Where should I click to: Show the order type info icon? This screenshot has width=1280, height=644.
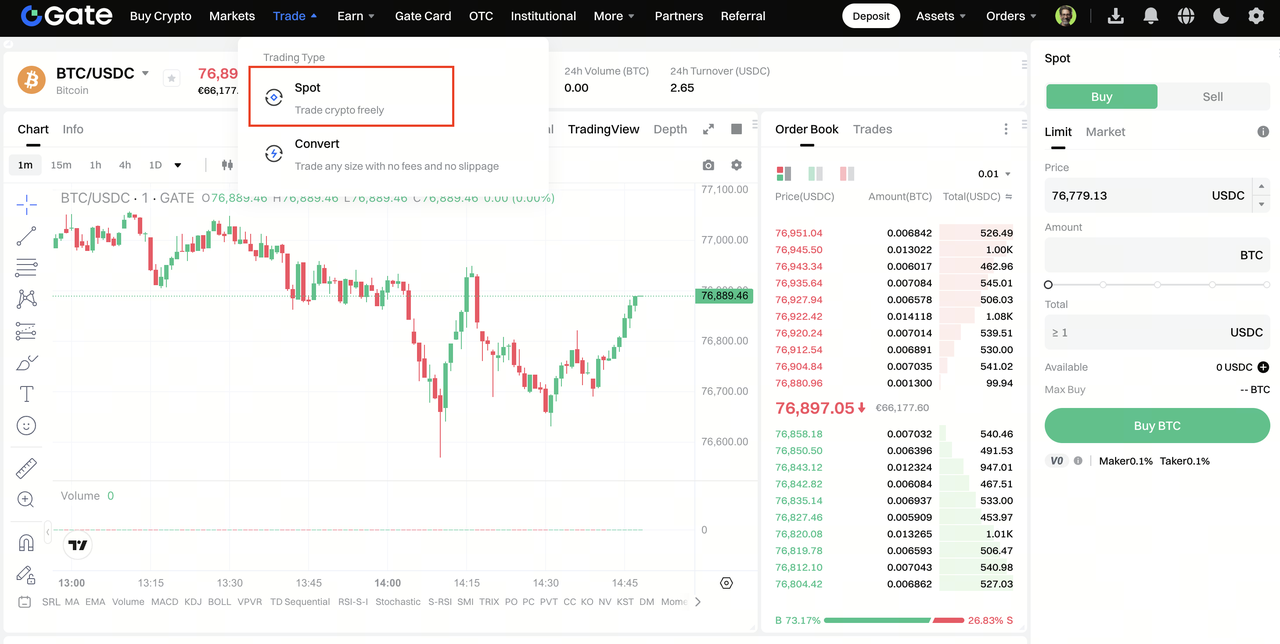1263,132
